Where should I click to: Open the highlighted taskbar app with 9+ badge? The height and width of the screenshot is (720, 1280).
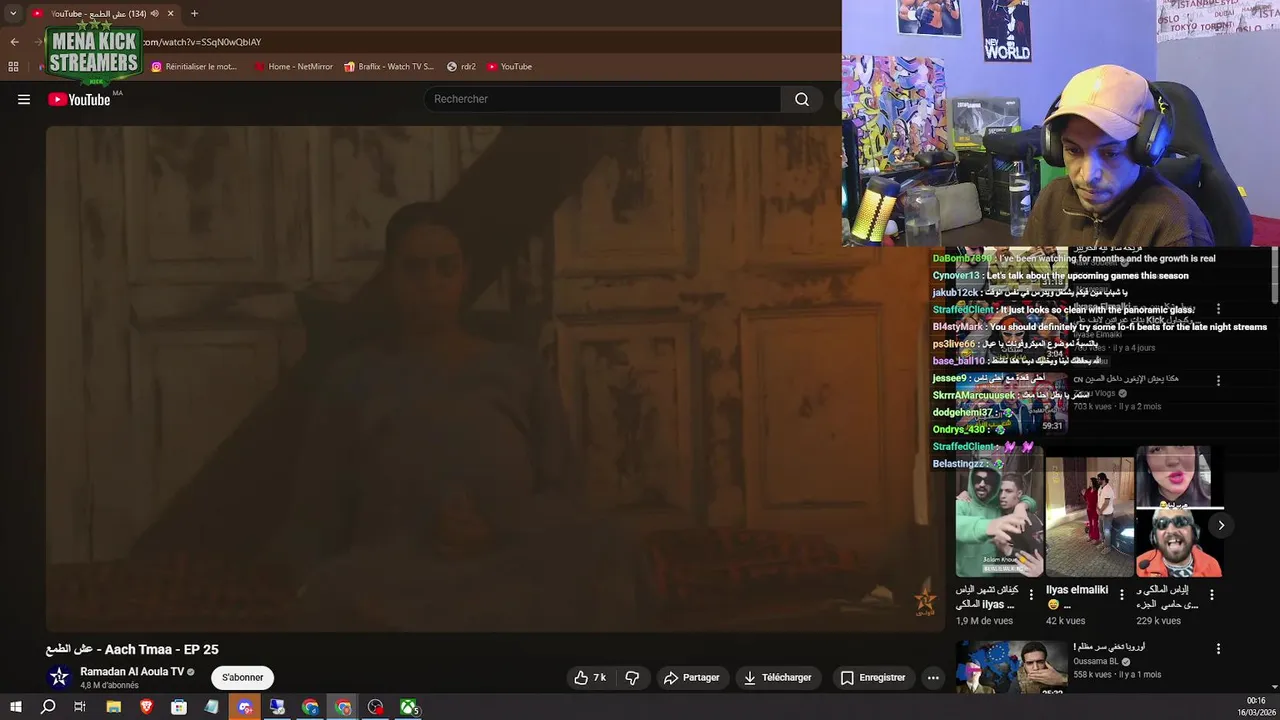coord(245,707)
